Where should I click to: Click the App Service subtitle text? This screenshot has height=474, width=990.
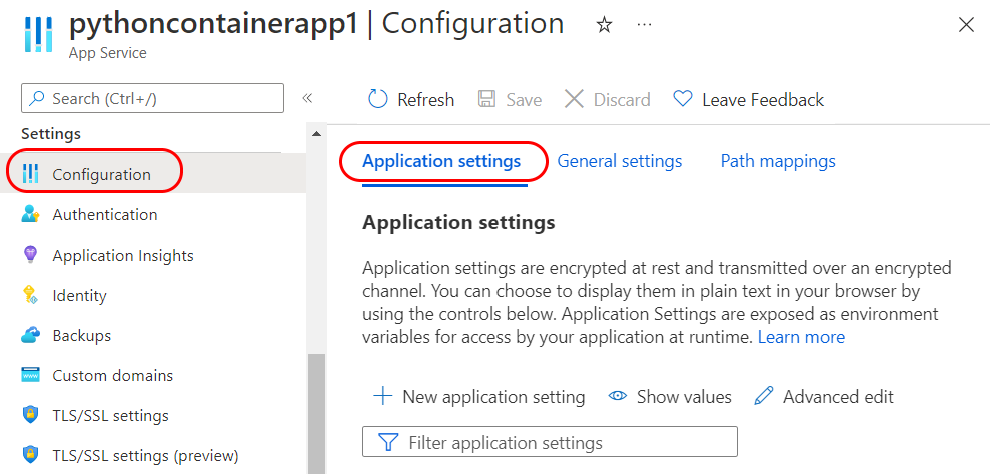click(108, 53)
